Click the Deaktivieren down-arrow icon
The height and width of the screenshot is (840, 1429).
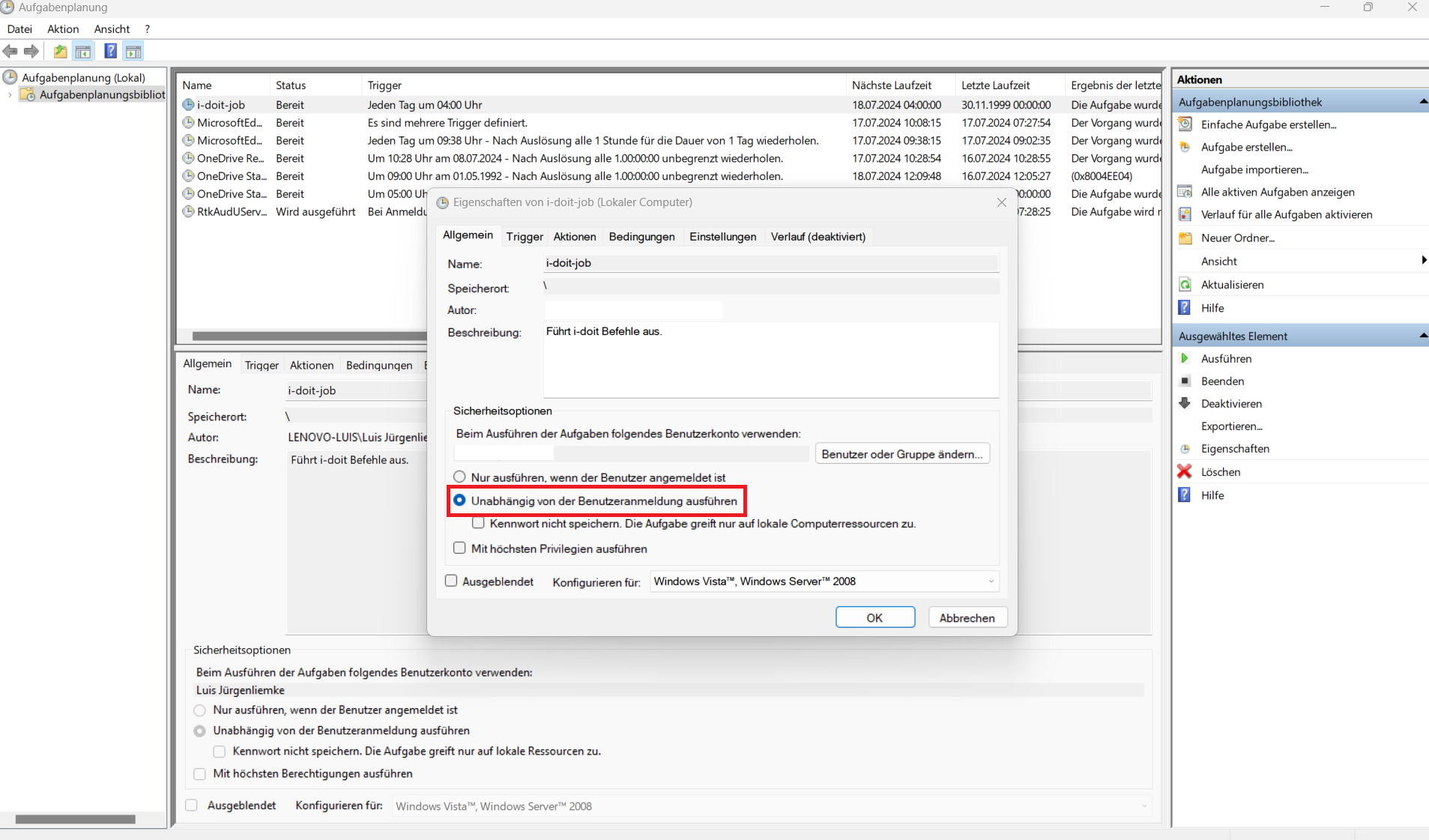1185,404
